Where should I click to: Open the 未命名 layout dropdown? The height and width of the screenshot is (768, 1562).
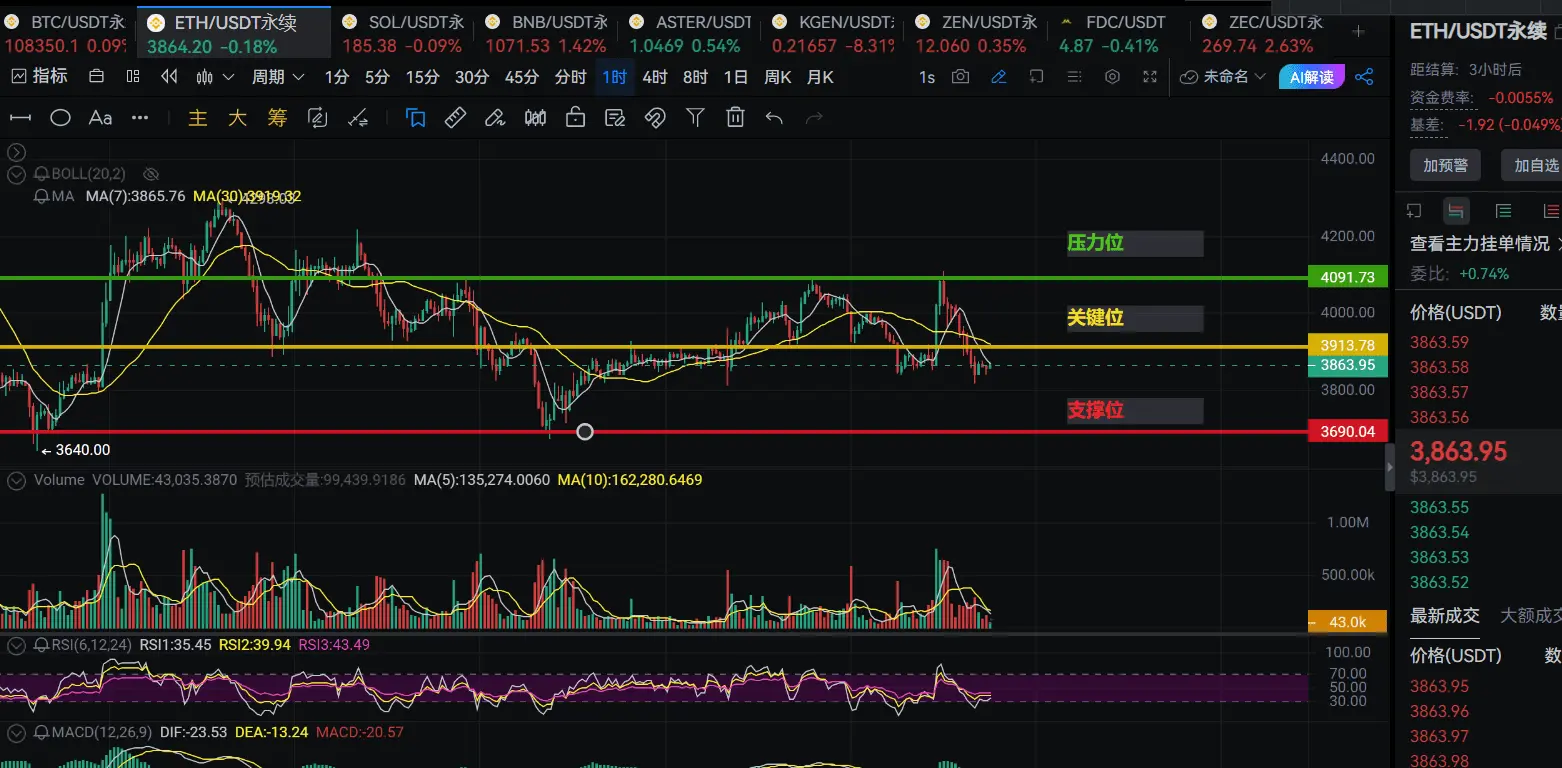pyautogui.click(x=1223, y=77)
